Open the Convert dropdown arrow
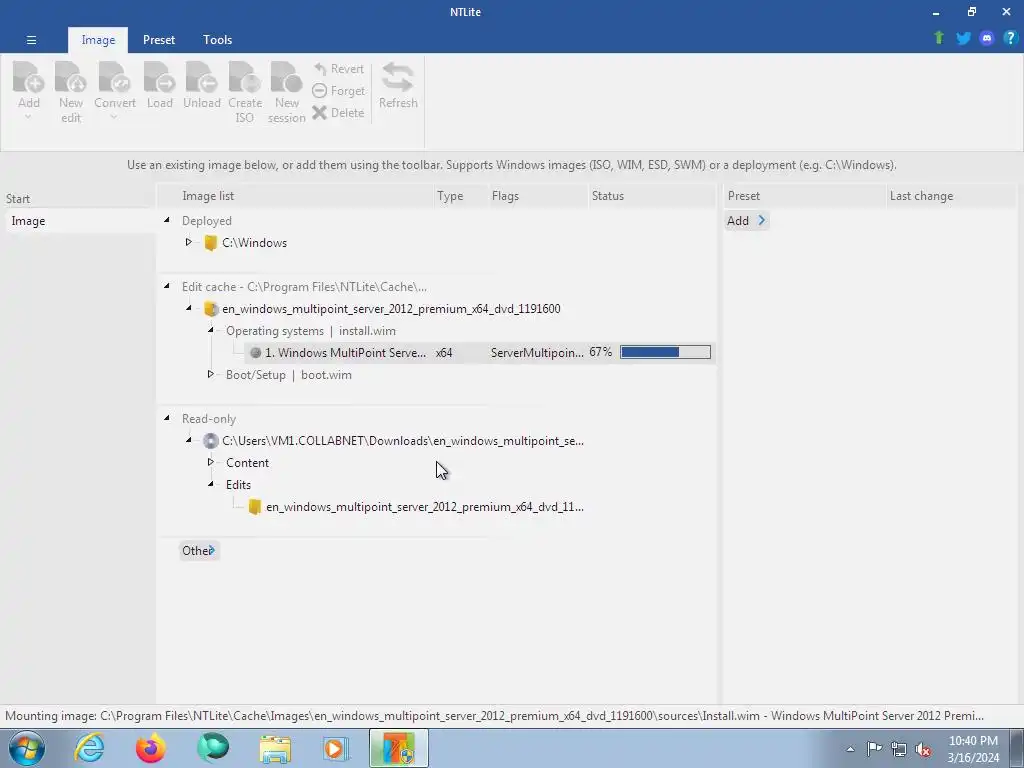Viewport: 1024px width, 768px height. [x=114, y=118]
